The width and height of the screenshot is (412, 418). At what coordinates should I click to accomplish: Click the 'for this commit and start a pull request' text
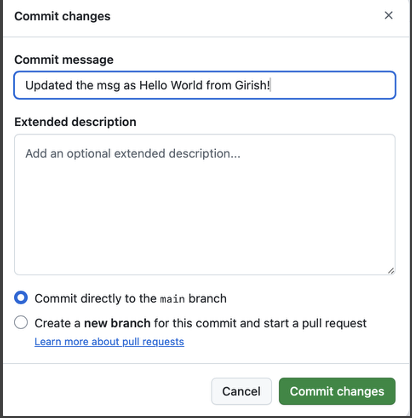pyautogui.click(x=260, y=323)
